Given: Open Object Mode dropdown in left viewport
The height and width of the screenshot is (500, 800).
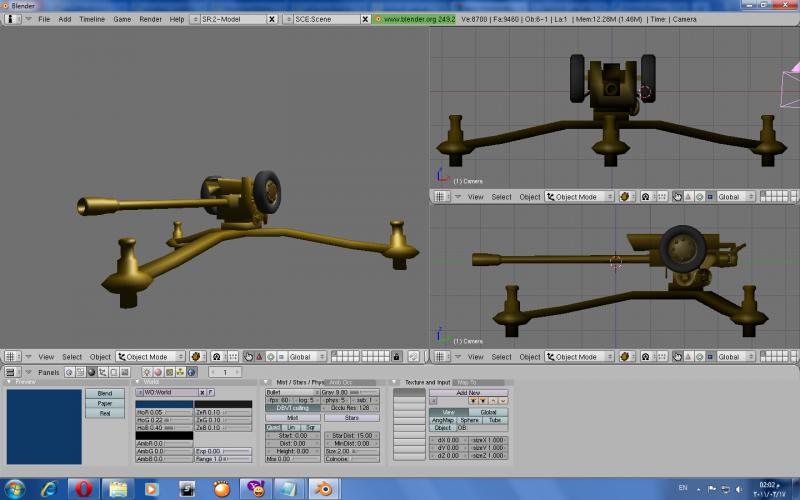Looking at the screenshot, I should [151, 357].
